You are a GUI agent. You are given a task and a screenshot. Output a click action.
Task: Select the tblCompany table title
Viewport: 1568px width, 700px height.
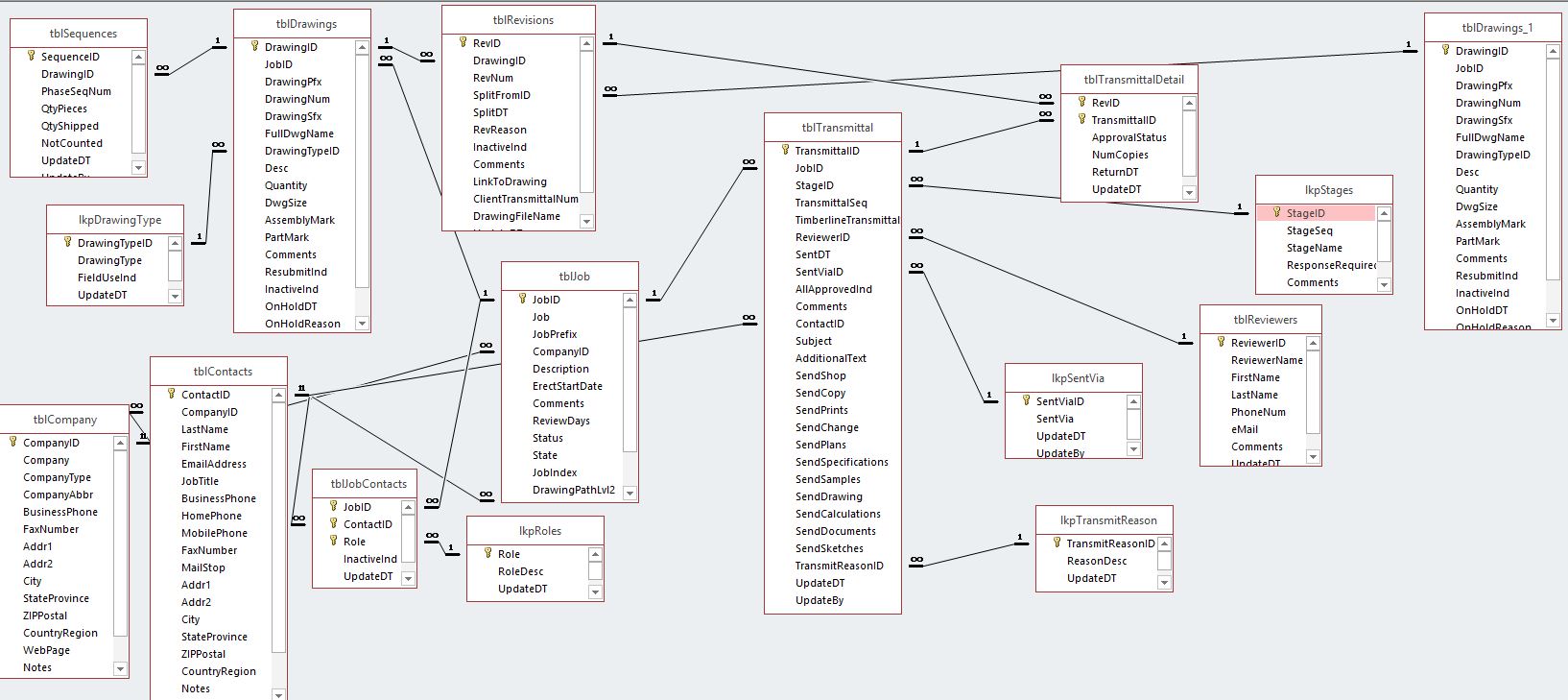point(65,420)
